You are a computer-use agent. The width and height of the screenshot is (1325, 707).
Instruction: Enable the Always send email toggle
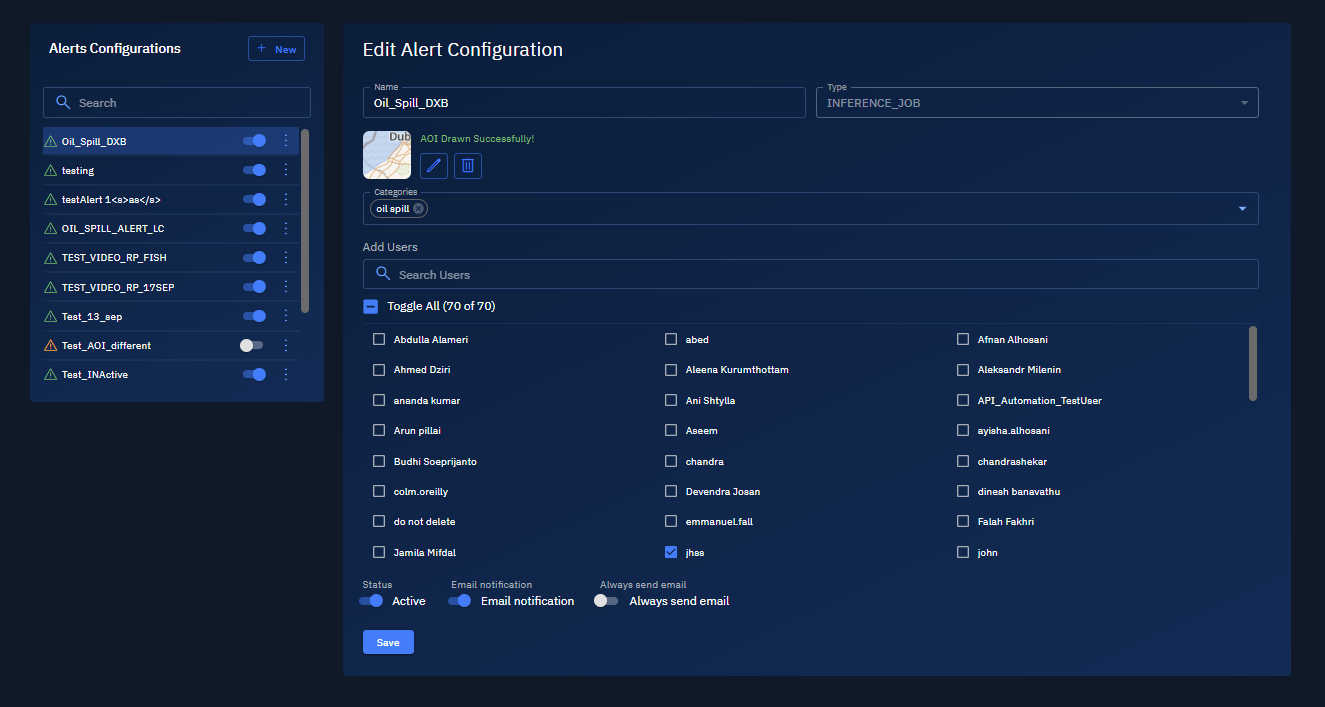[606, 601]
